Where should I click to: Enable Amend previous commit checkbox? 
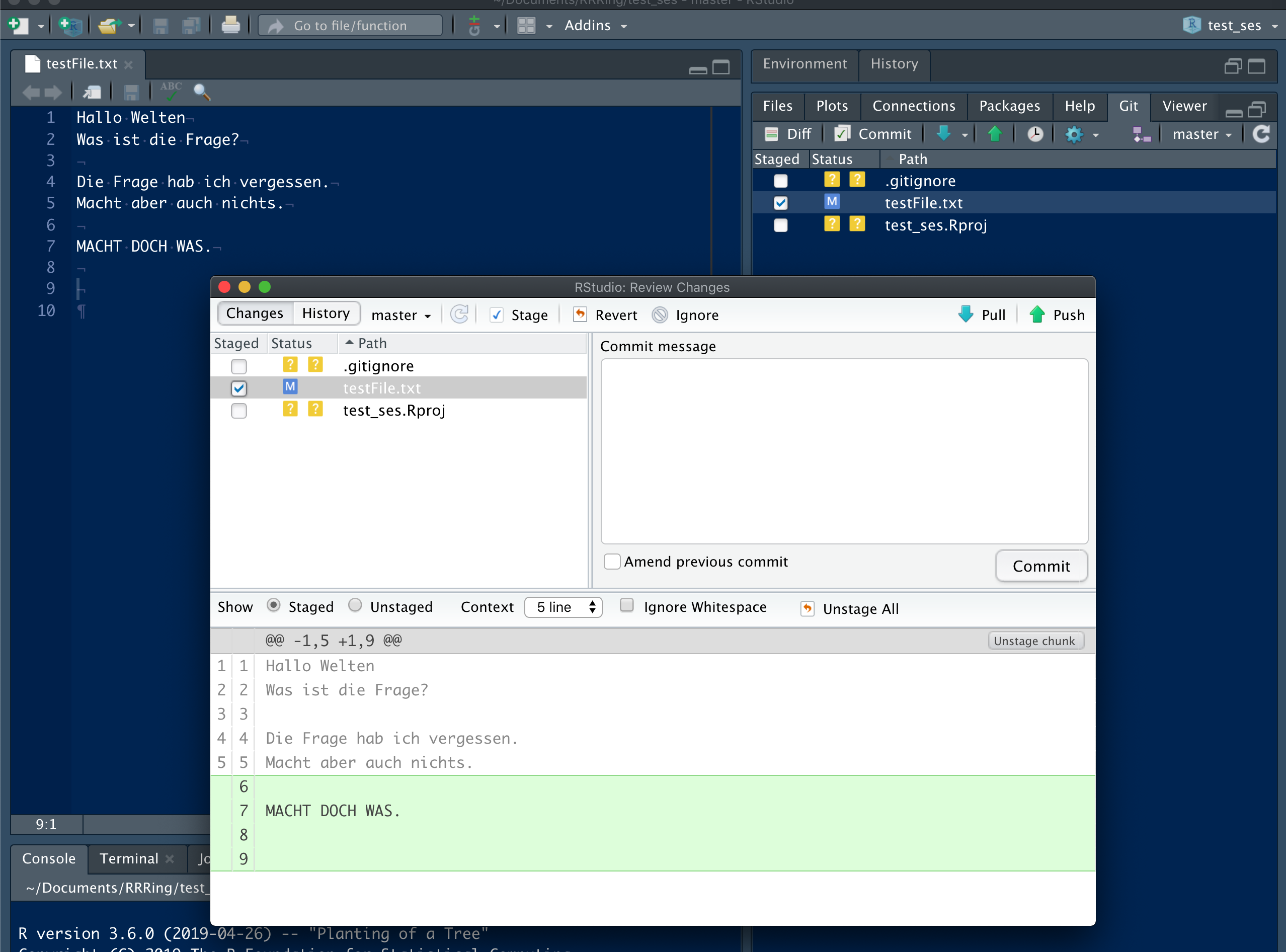pyautogui.click(x=612, y=562)
